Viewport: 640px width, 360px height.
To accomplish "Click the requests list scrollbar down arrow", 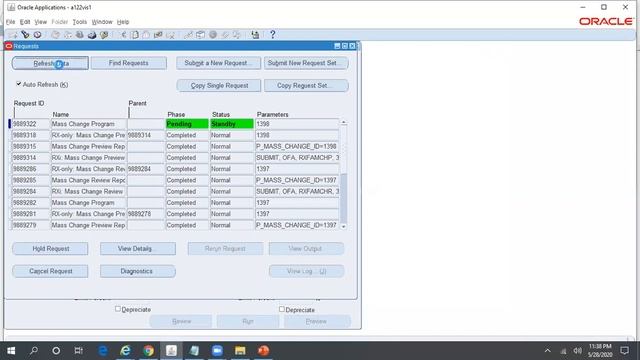I will click(344, 227).
